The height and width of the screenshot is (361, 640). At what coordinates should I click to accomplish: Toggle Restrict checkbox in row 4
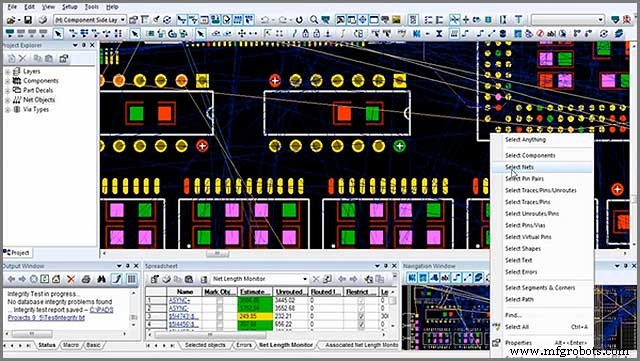361,324
